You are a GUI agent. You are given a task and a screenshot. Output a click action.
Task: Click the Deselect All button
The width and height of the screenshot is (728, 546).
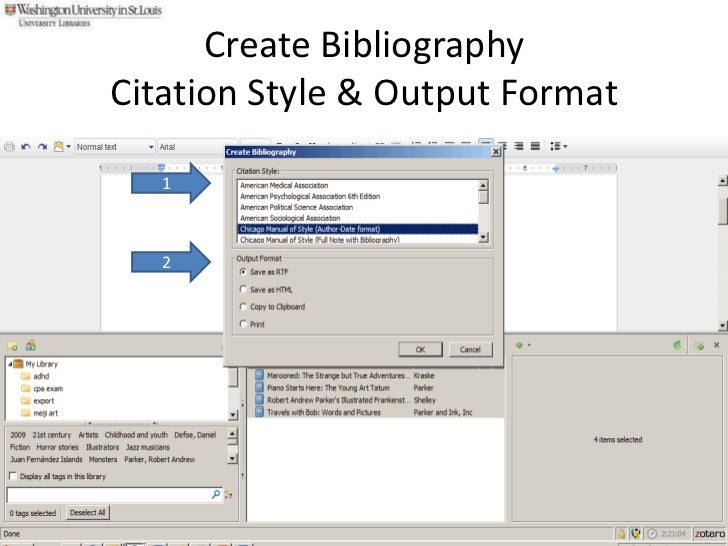[x=88, y=513]
